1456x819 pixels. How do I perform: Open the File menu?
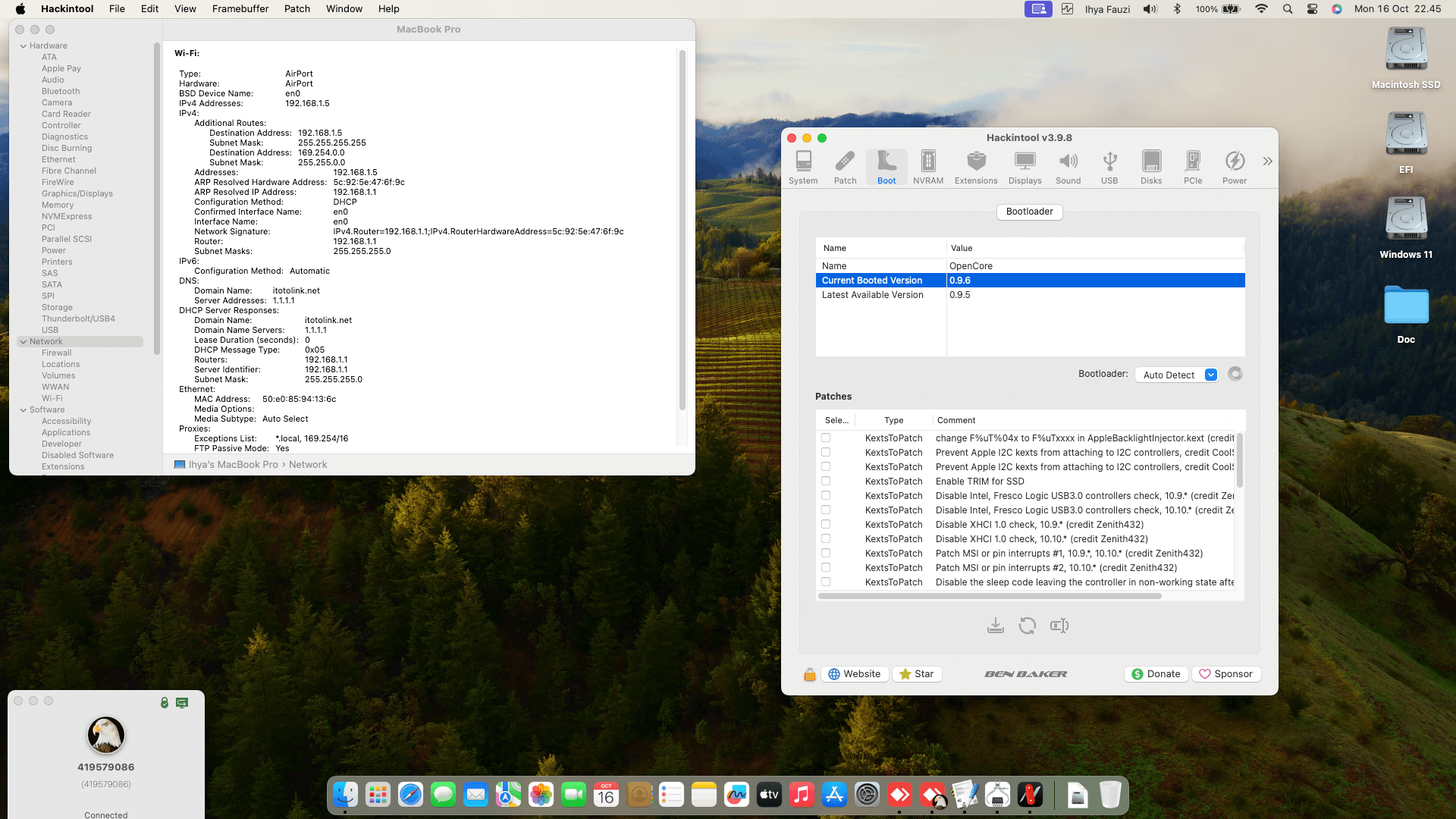[117, 9]
